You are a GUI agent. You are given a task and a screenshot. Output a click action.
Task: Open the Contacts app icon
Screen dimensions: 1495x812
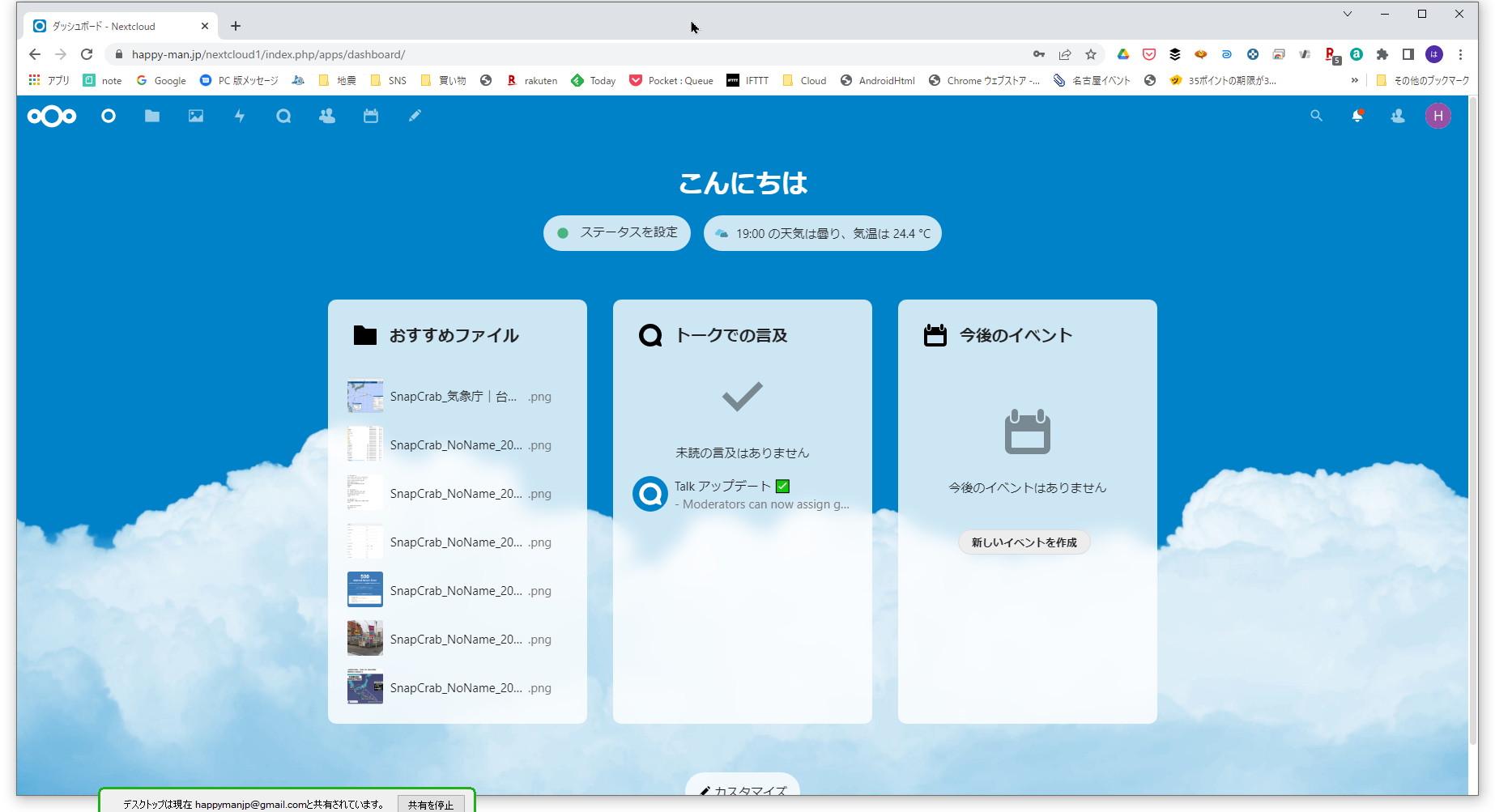(327, 117)
